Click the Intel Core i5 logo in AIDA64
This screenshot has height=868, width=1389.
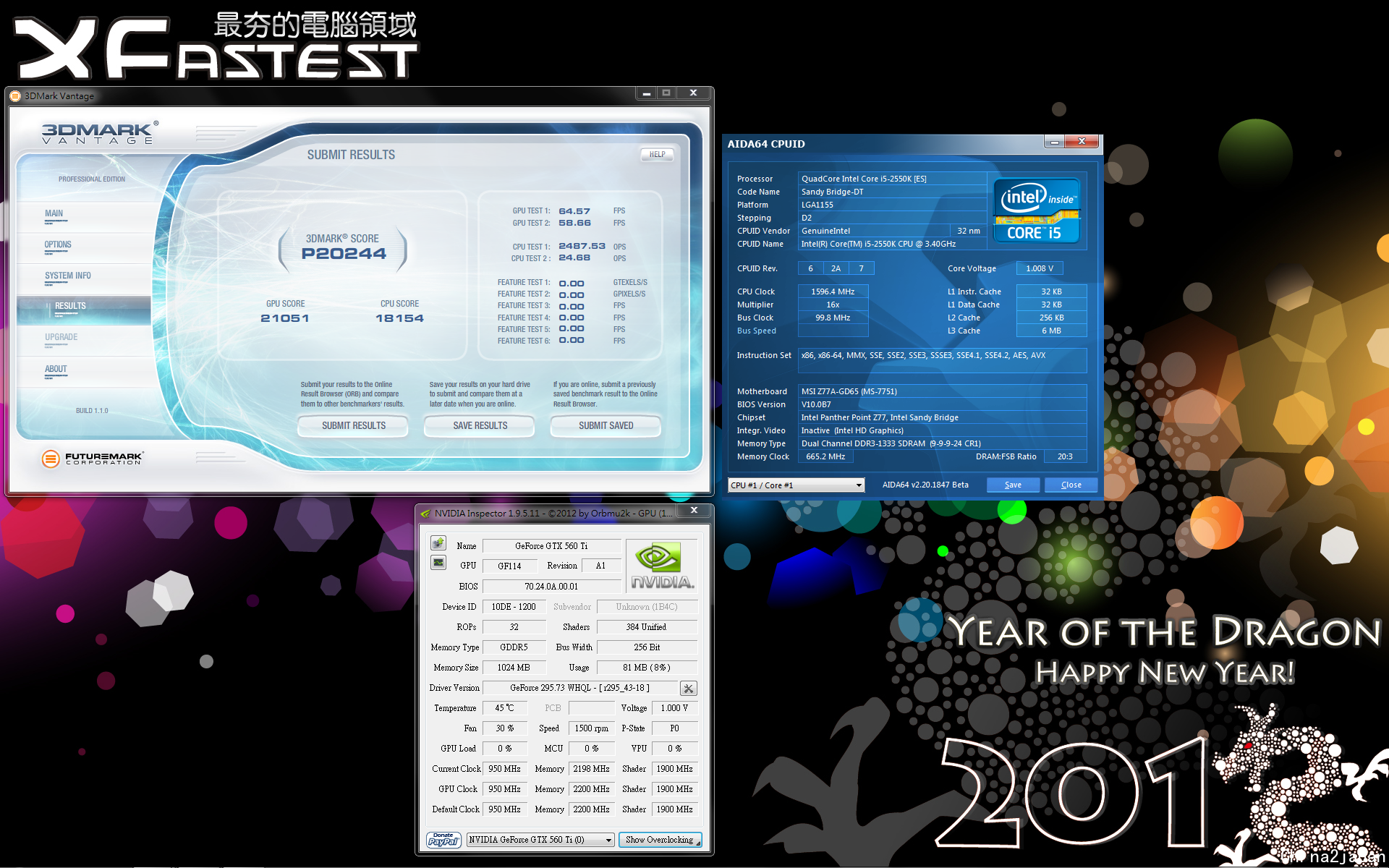tap(1037, 210)
